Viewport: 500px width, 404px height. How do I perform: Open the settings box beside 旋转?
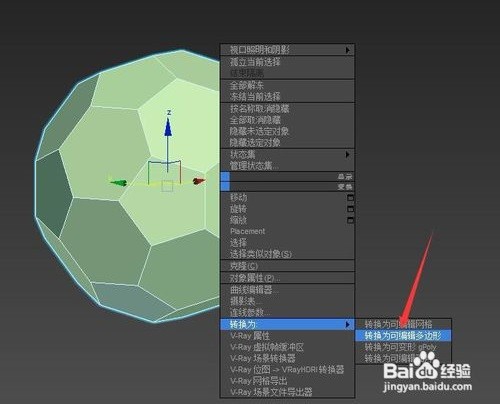click(x=350, y=209)
